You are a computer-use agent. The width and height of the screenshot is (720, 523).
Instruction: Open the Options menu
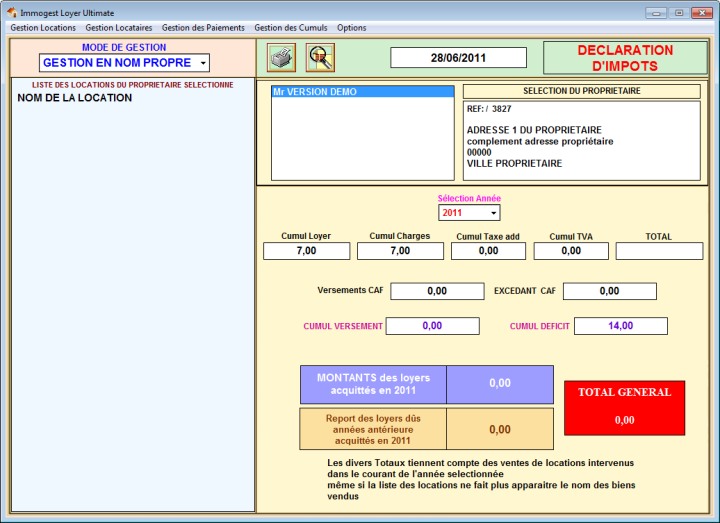[351, 28]
